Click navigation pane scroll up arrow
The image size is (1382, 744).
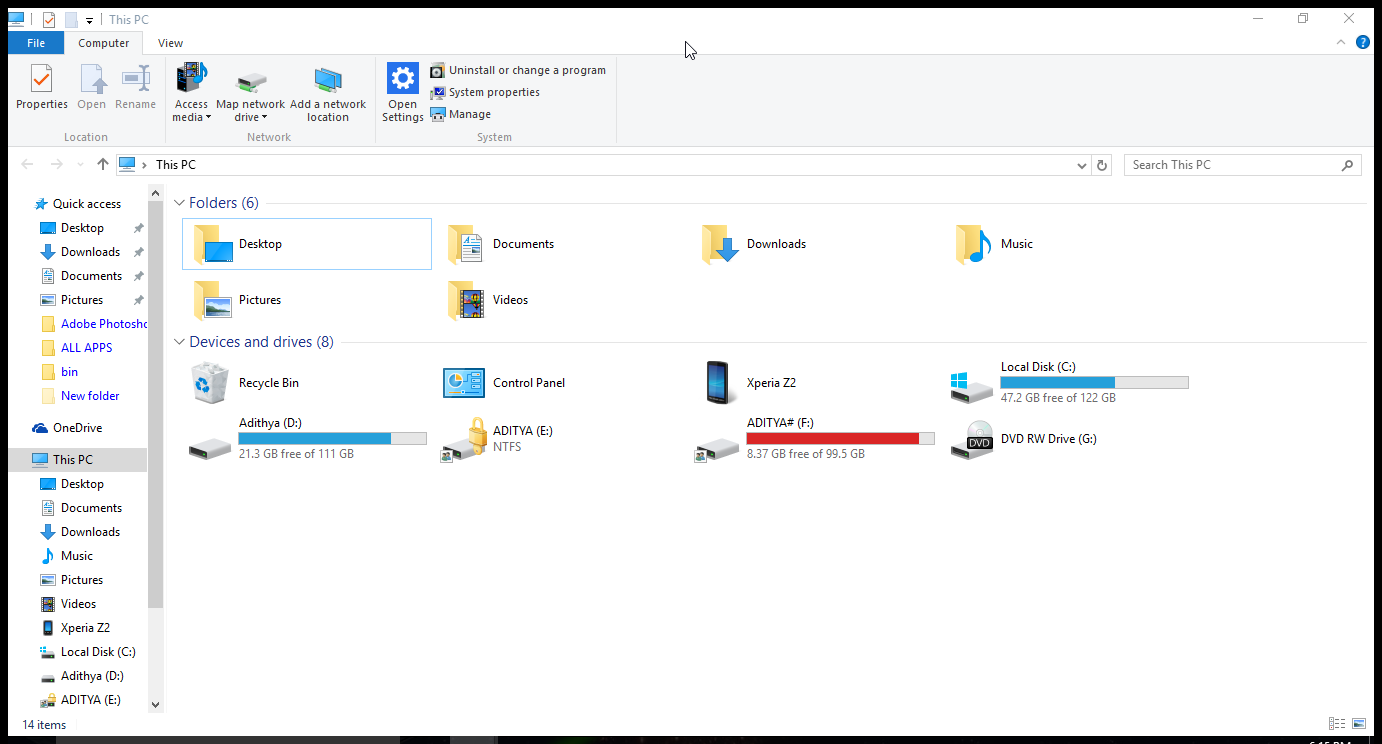[155, 192]
